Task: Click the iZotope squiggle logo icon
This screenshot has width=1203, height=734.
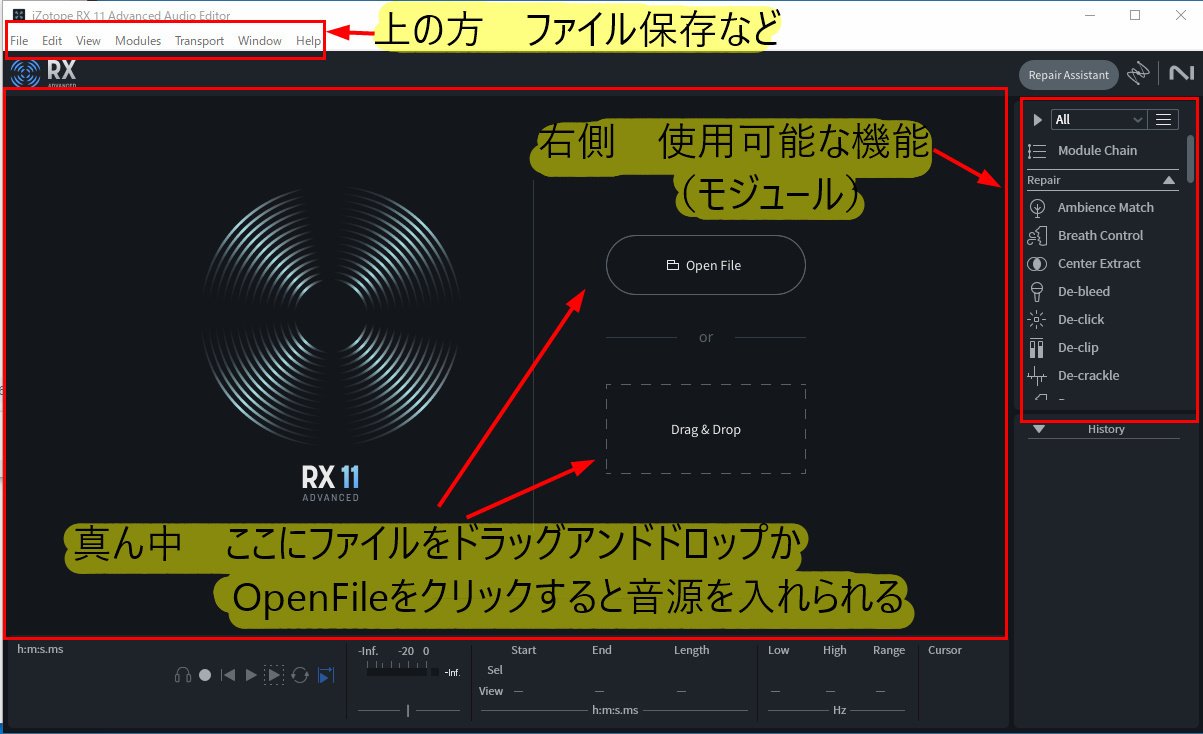Action: point(1138,74)
